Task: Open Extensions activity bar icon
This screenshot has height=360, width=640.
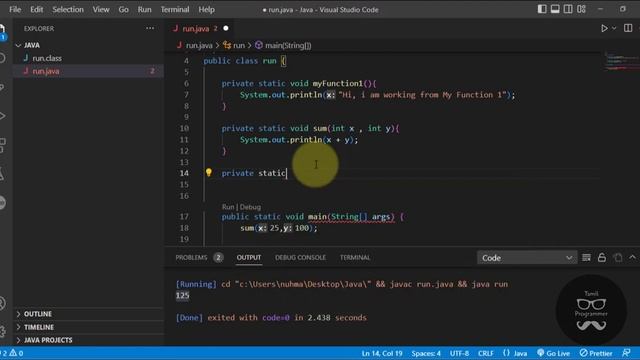Action: coord(2,145)
